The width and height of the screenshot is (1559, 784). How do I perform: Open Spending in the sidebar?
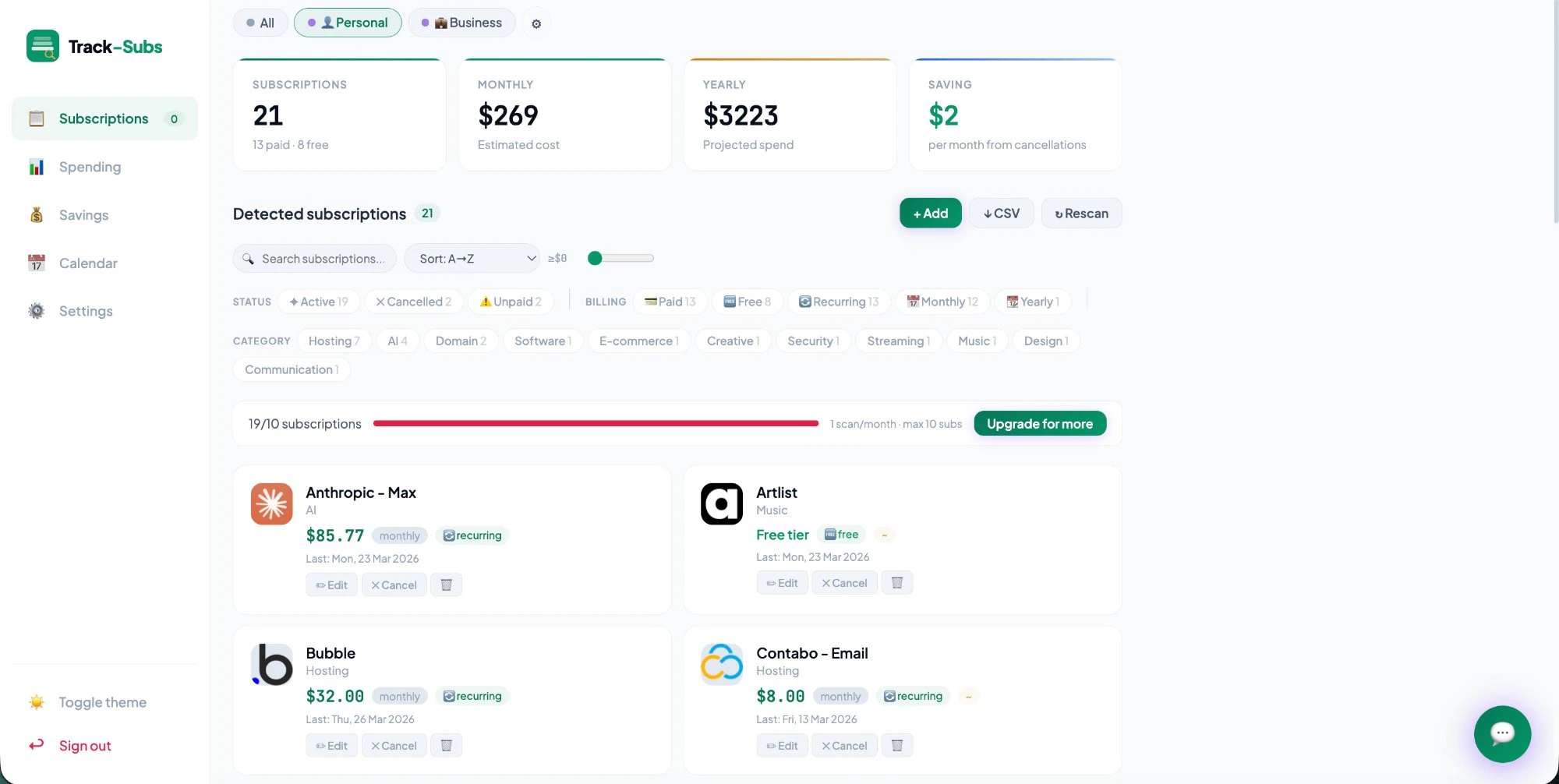(x=104, y=167)
